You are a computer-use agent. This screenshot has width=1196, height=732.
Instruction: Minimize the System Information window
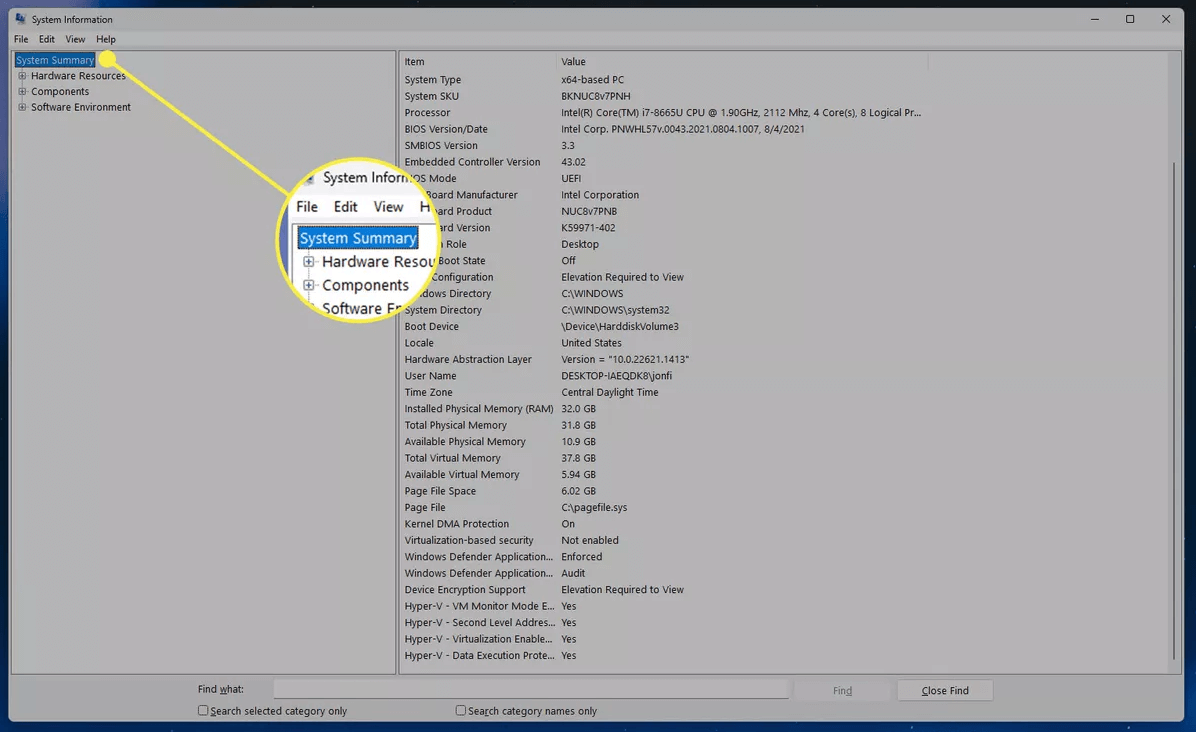tap(1095, 19)
